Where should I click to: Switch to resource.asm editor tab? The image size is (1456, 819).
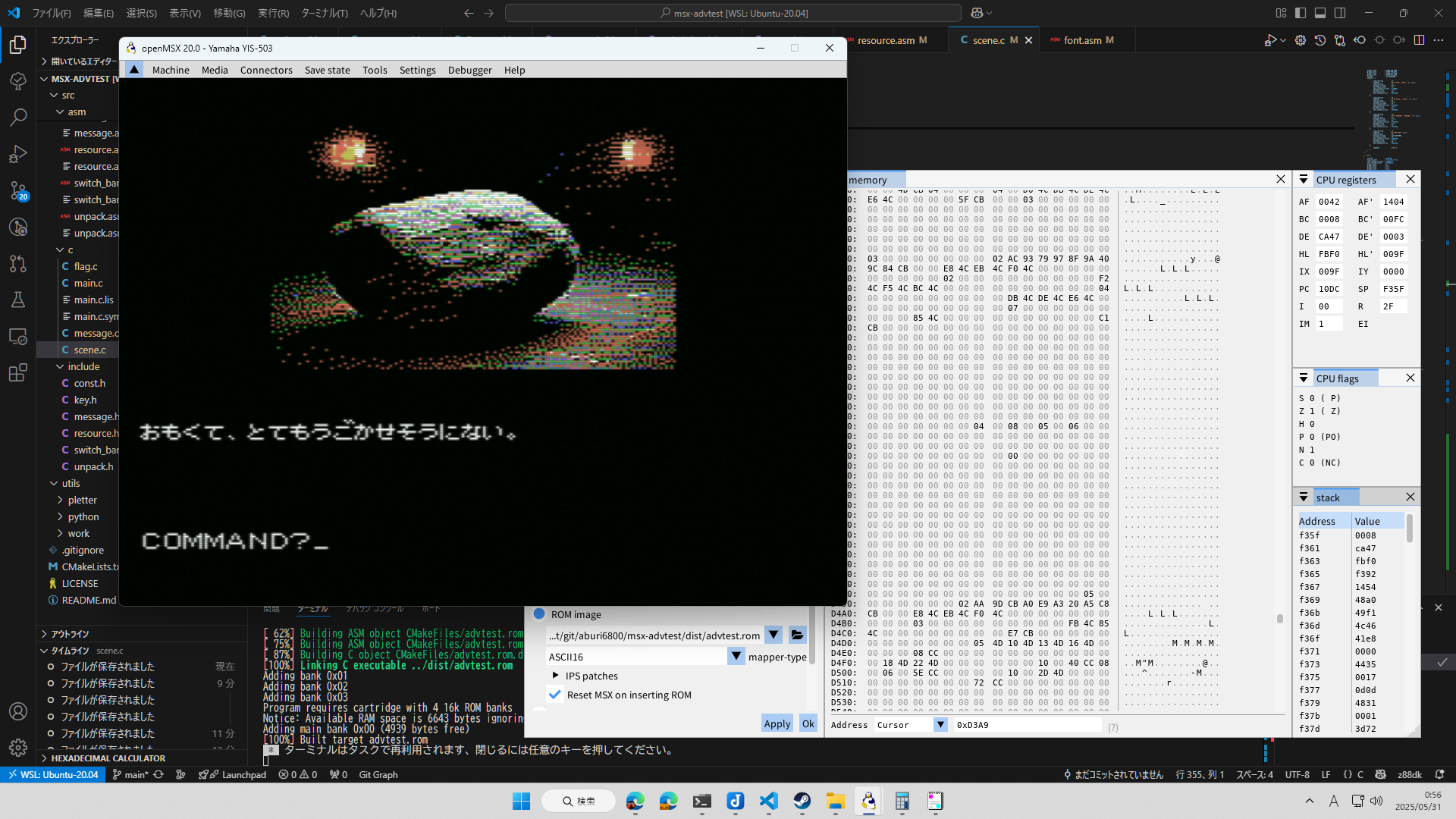[x=886, y=40]
